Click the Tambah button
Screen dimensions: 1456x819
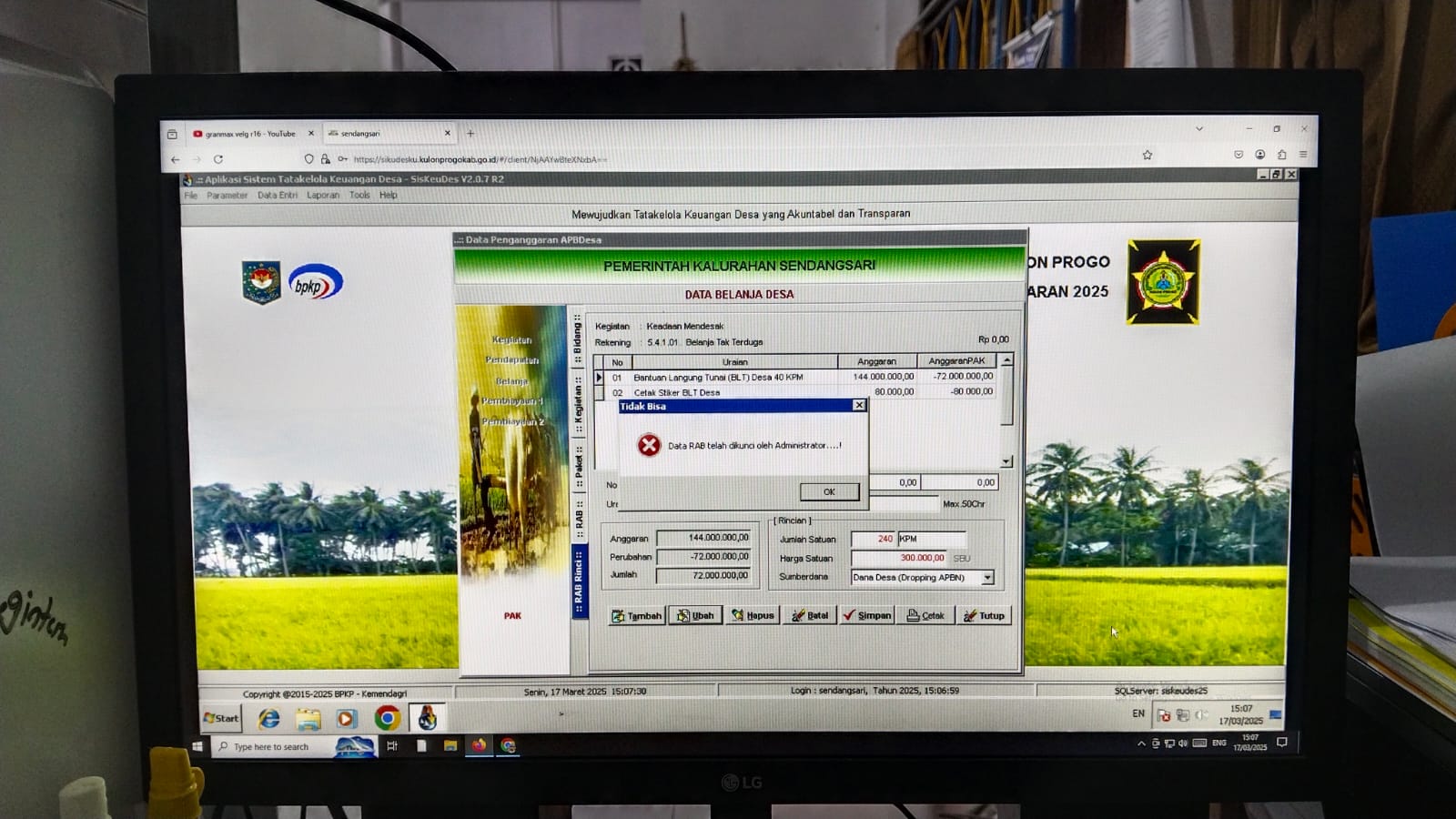pos(637,616)
